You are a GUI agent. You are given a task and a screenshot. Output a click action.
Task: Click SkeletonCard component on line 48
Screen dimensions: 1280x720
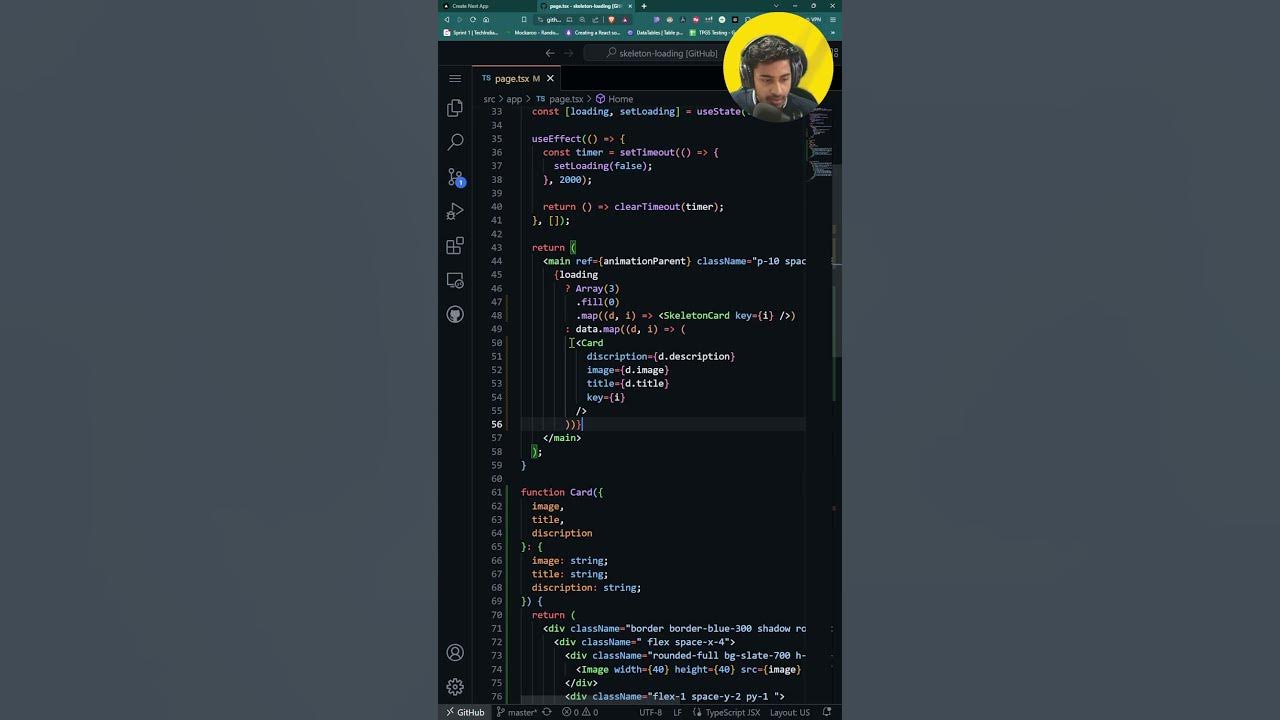pos(697,315)
